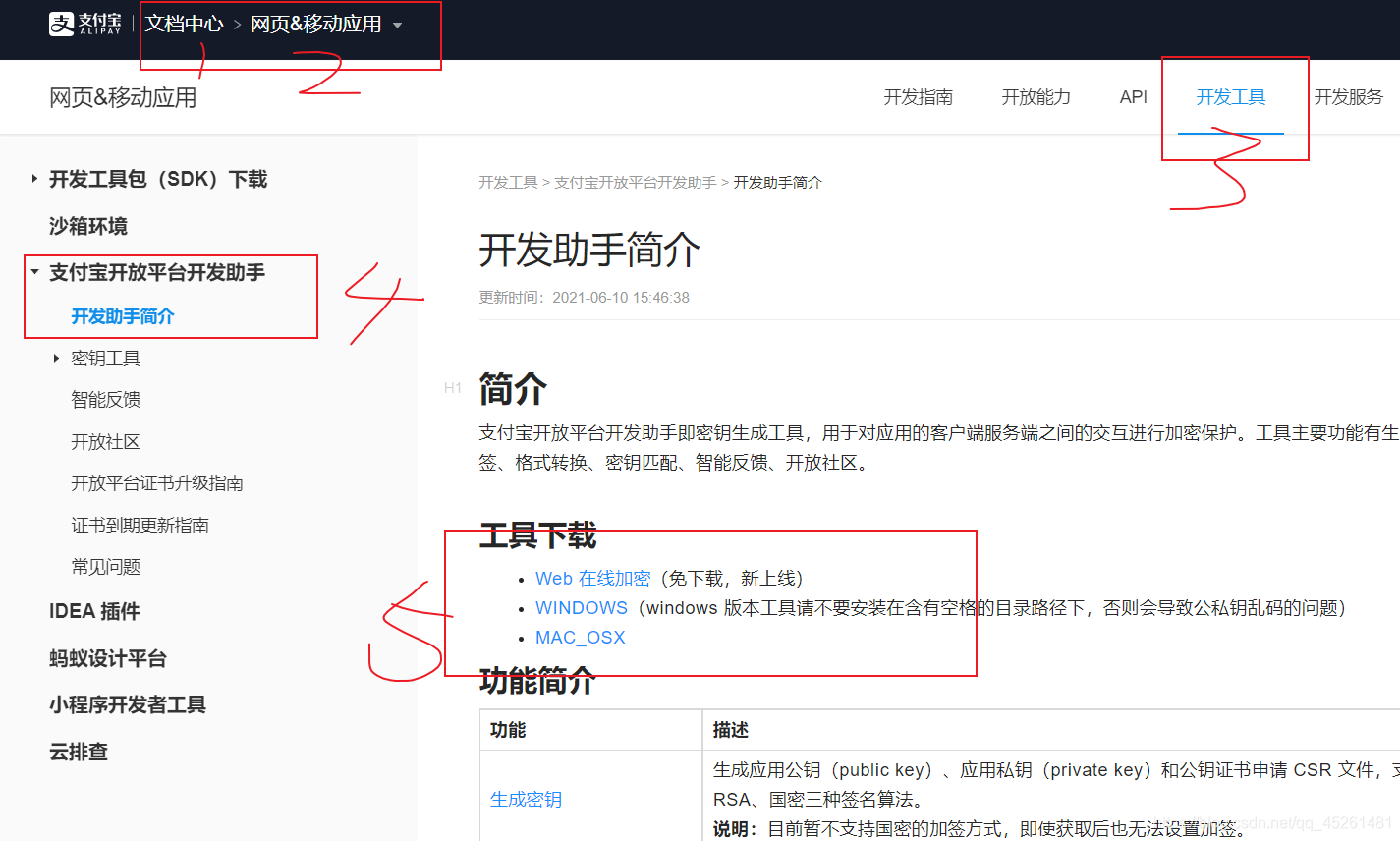
Task: Click 开发工具 in page breadcrumb
Action: pos(508,183)
